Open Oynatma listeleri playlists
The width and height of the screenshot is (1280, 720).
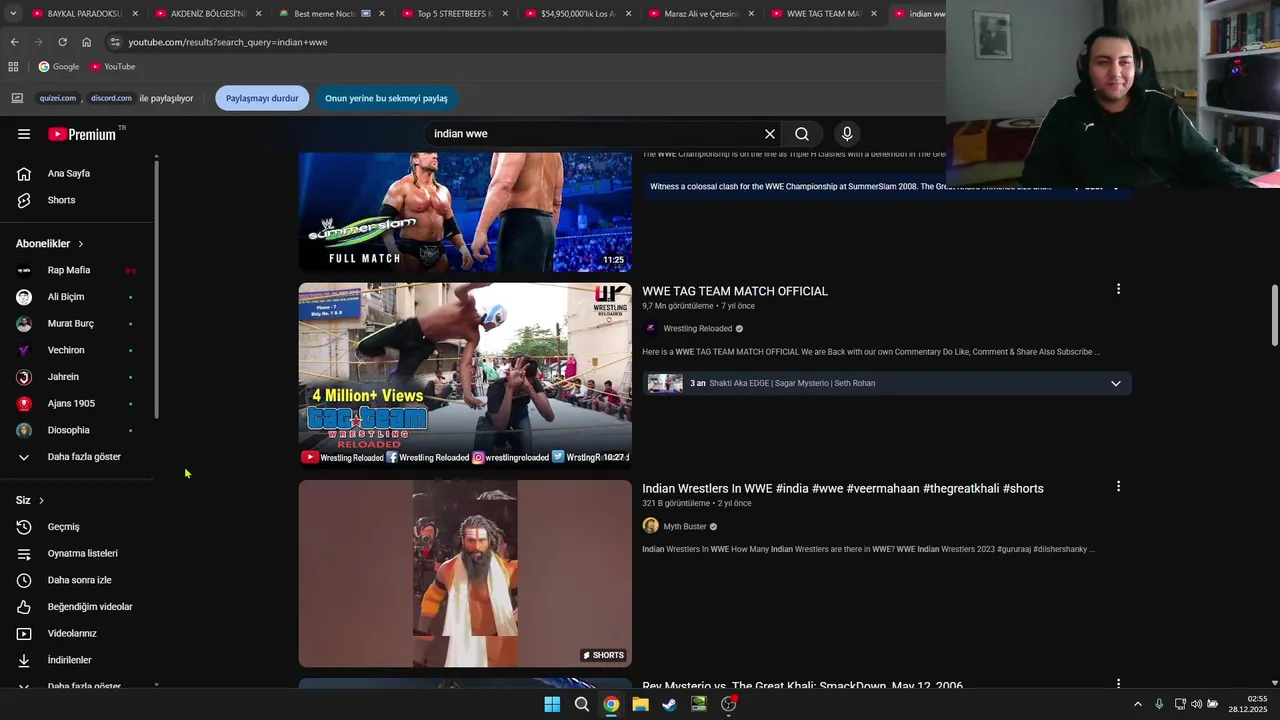click(80, 553)
